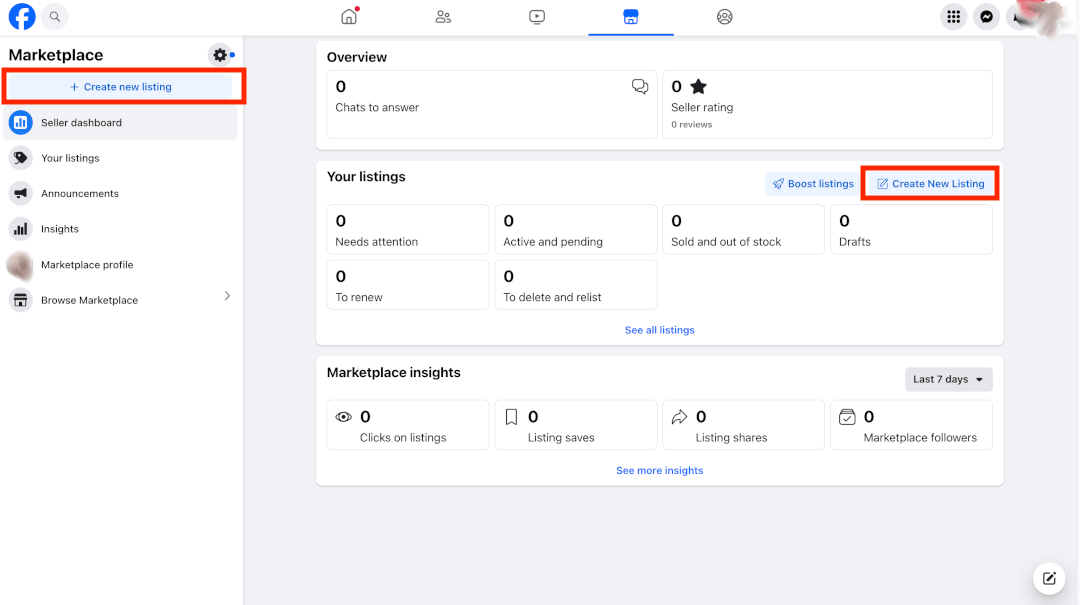Viewport: 1080px width, 605px height.
Task: Click the Marketplace profile avatar
Action: click(x=20, y=265)
